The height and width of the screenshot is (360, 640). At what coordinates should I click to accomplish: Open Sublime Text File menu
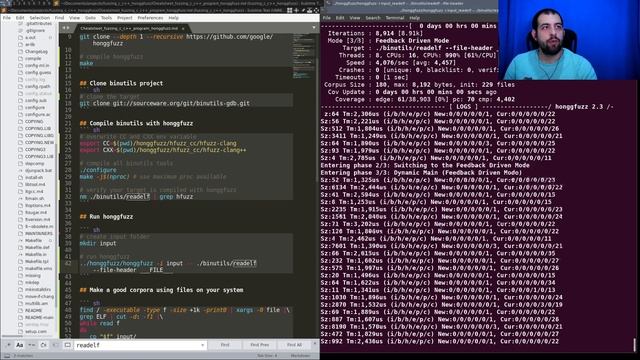[x=7, y=18]
